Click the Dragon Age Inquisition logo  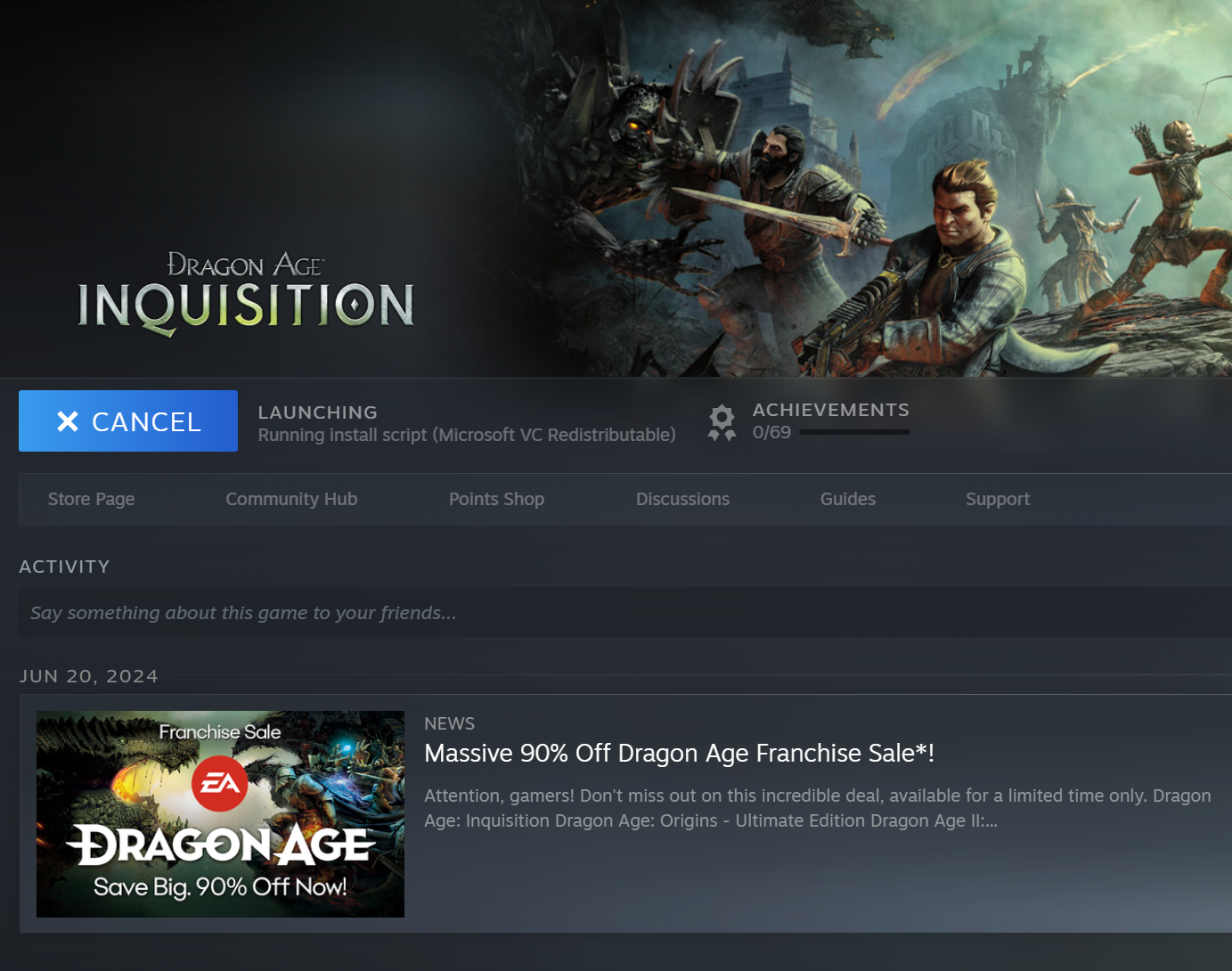(x=246, y=294)
